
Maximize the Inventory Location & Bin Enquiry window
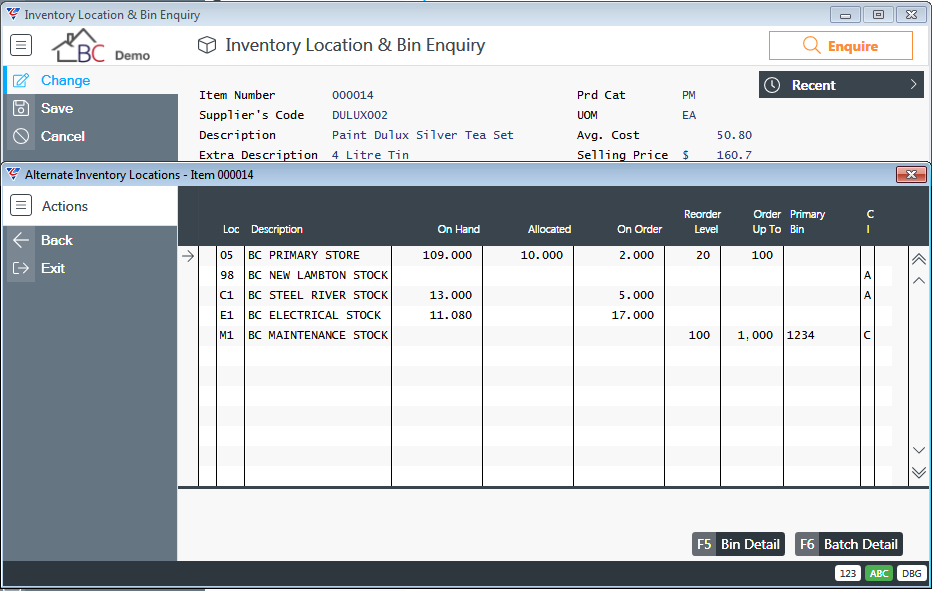click(x=878, y=15)
